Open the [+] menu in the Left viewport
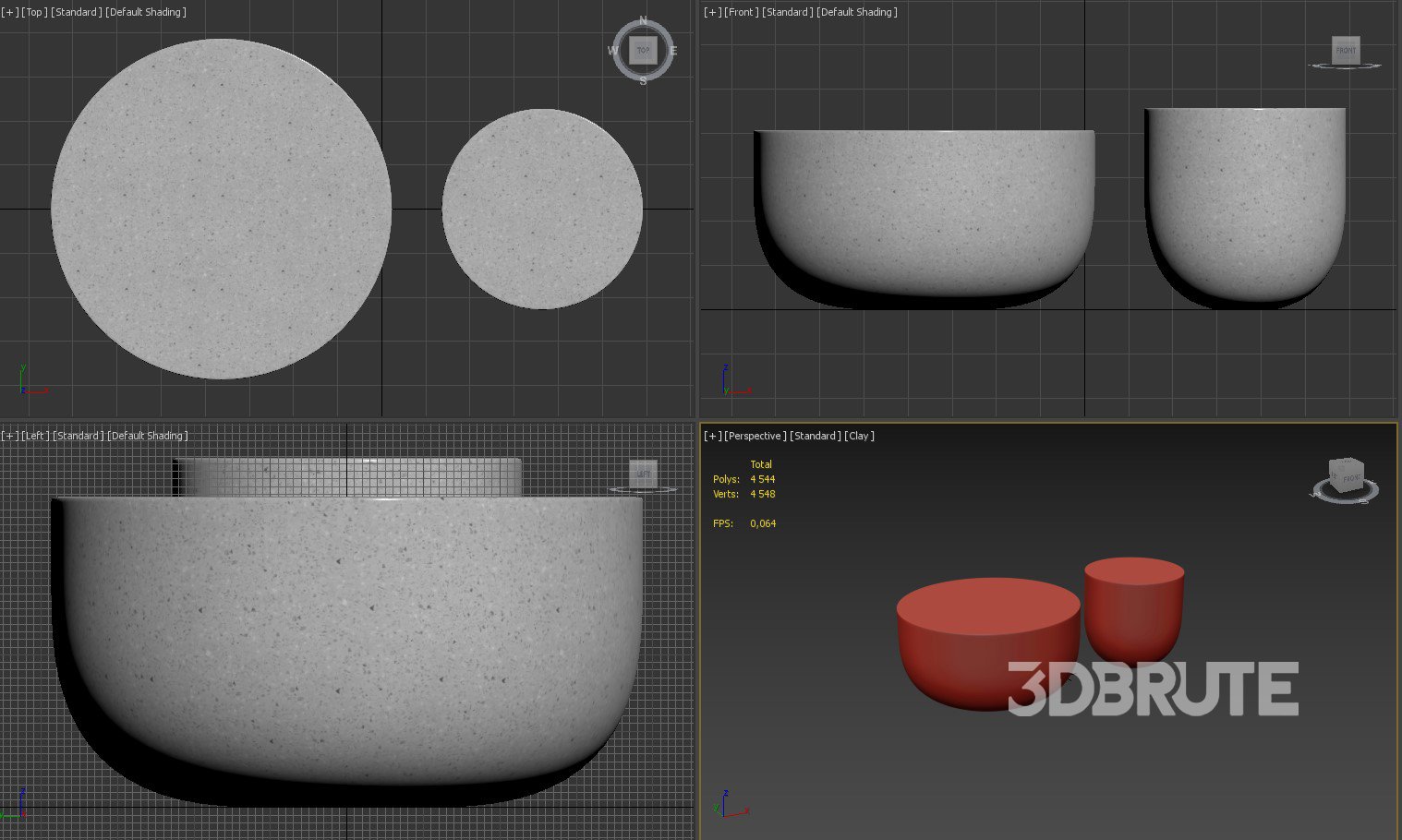This screenshot has width=1402, height=840. point(10,436)
